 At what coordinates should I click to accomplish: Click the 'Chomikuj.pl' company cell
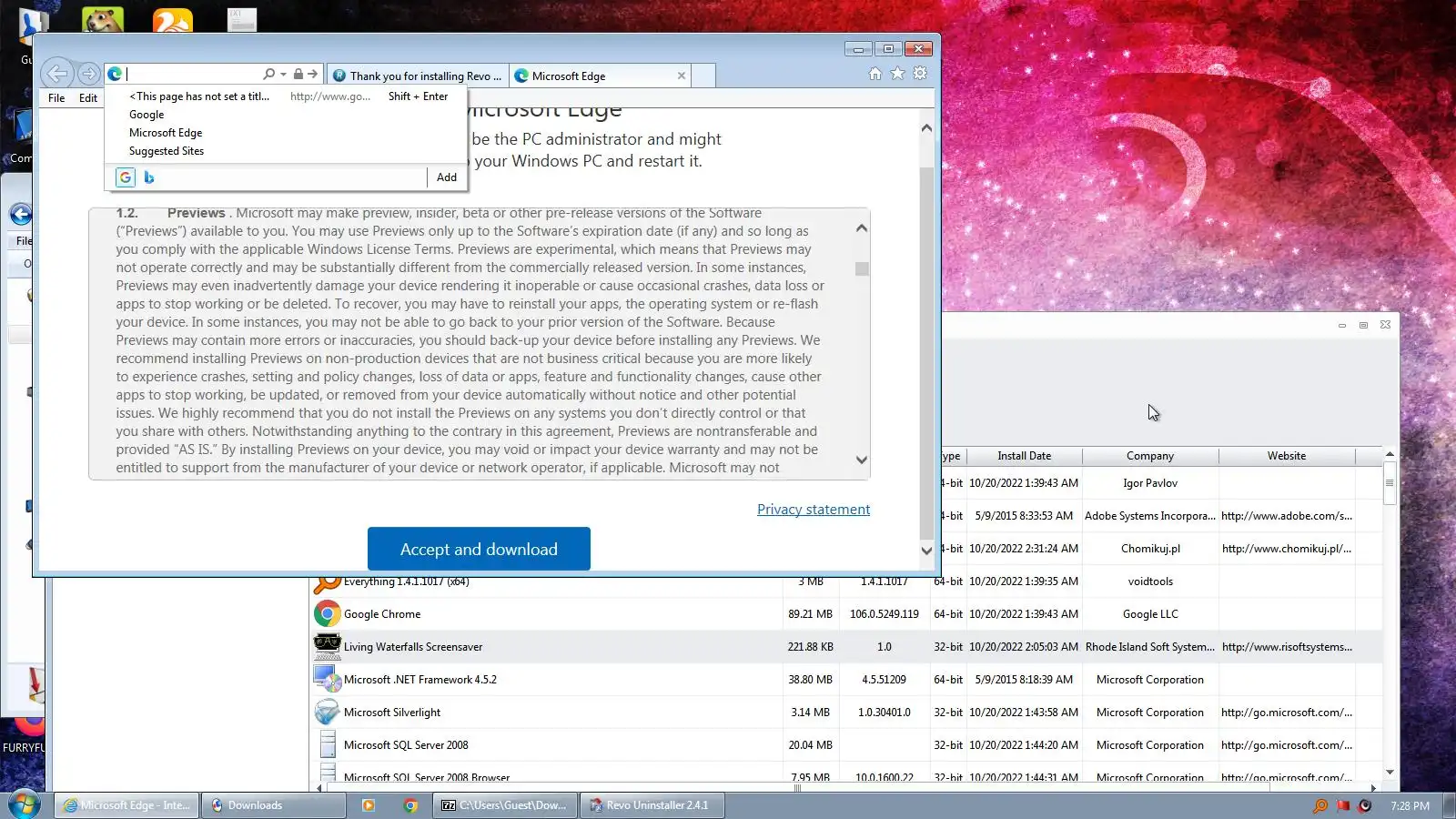(1150, 549)
